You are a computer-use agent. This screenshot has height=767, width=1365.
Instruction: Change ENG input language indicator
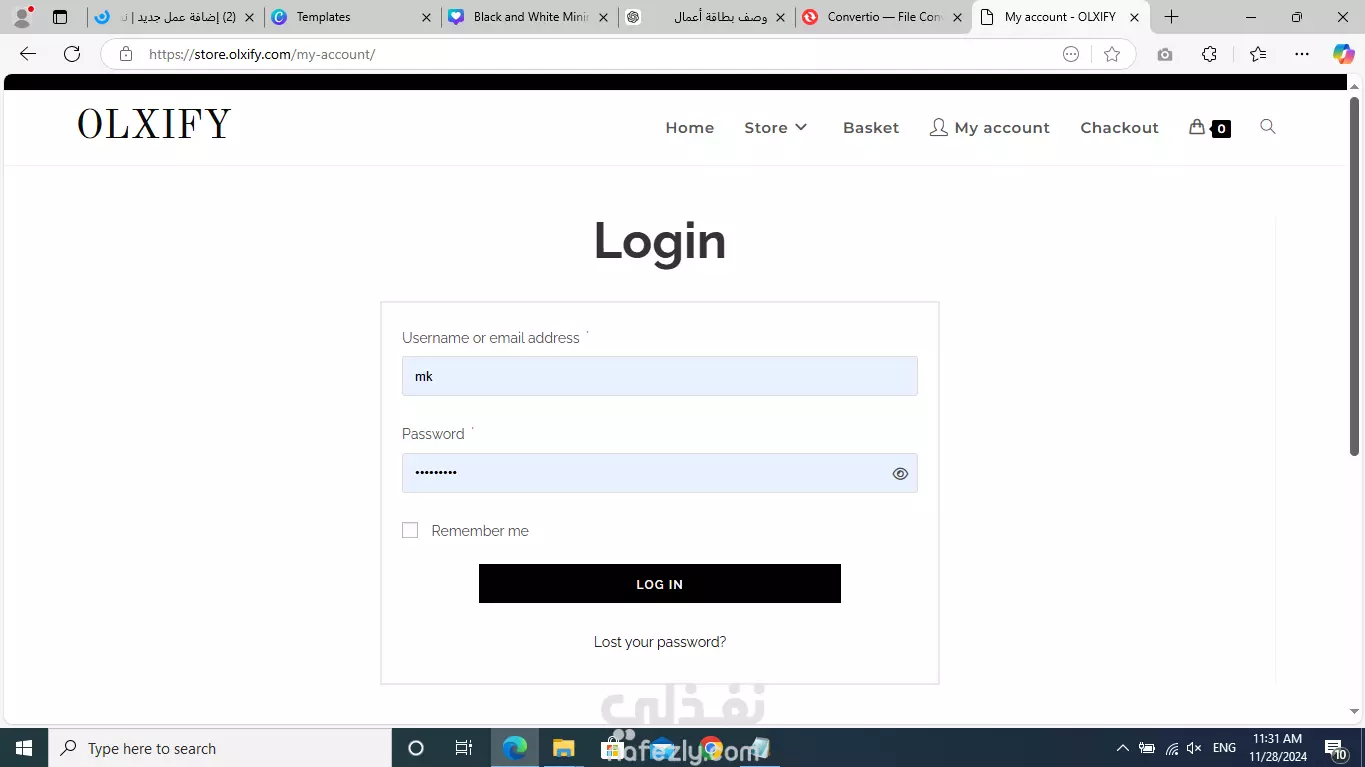pyautogui.click(x=1224, y=748)
